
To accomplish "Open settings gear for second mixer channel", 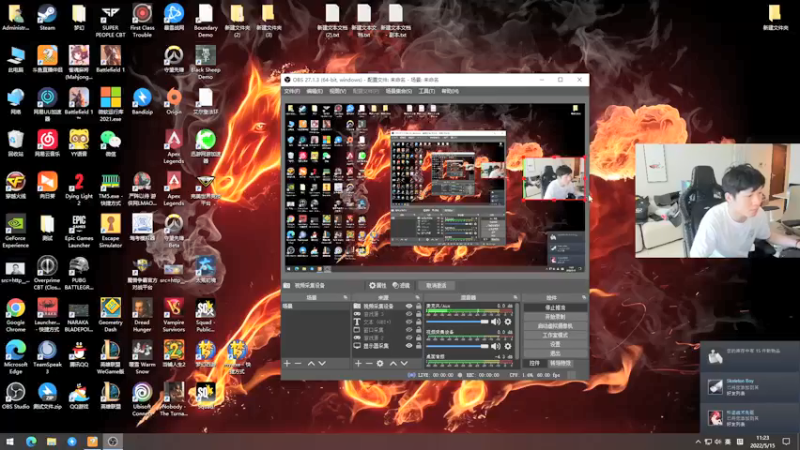I will pyautogui.click(x=508, y=345).
